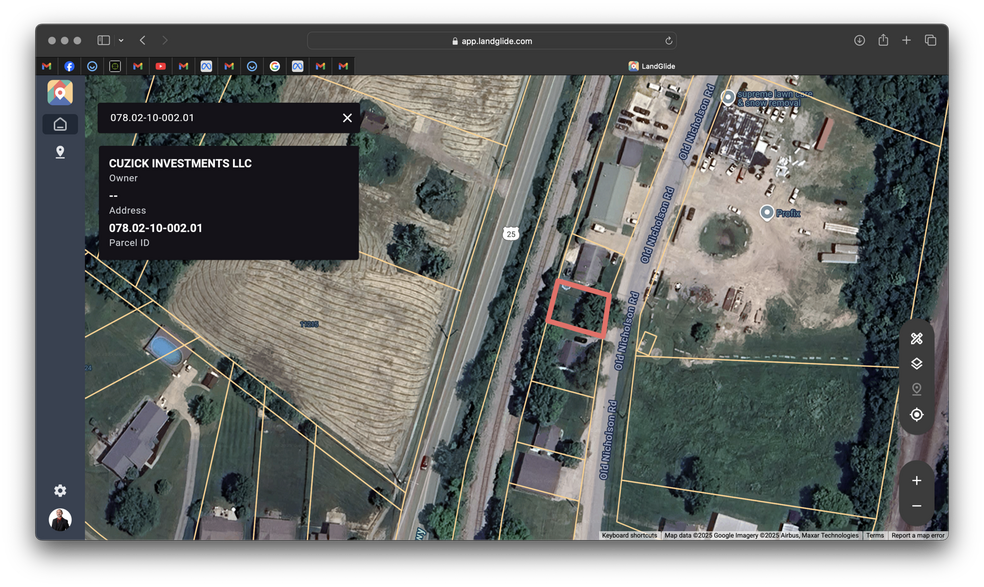984x587 pixels.
Task: Zoom out on the map
Action: pos(916,506)
